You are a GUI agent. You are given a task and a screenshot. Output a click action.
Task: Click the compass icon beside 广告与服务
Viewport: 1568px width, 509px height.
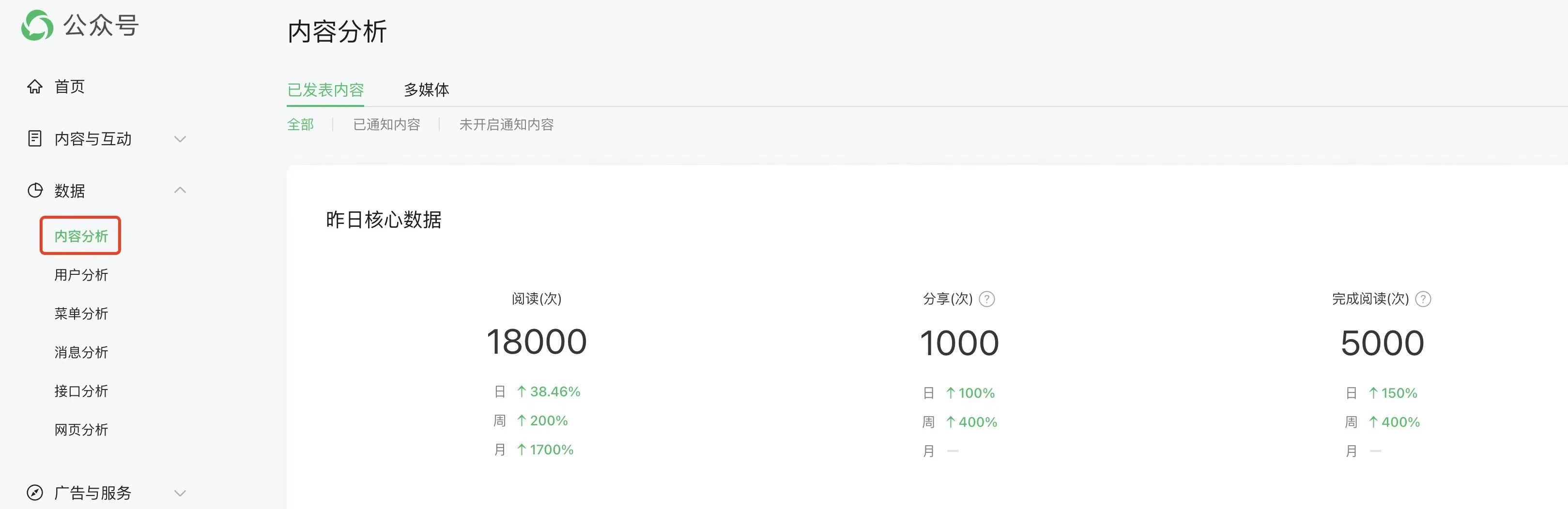tap(35, 493)
